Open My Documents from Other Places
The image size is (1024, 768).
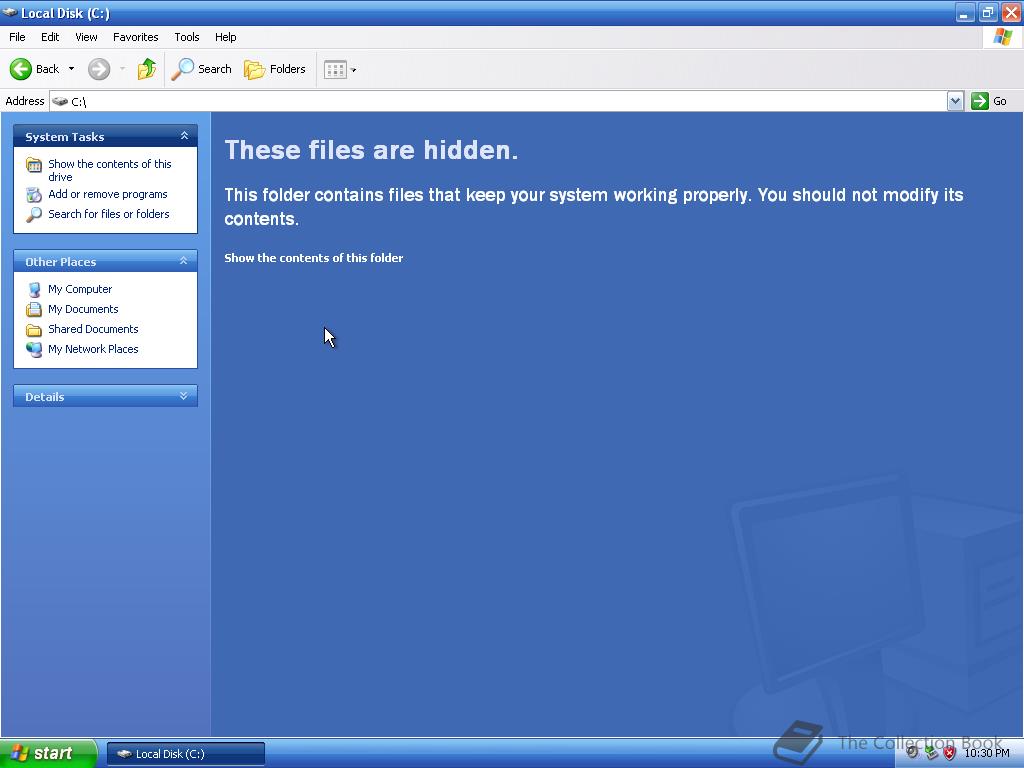(83, 309)
